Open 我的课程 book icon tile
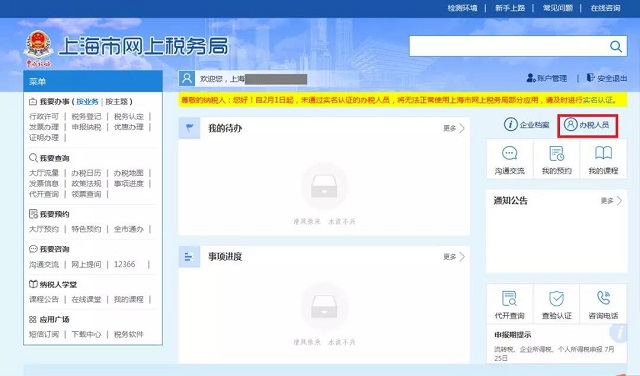640x376 pixels. [603, 159]
